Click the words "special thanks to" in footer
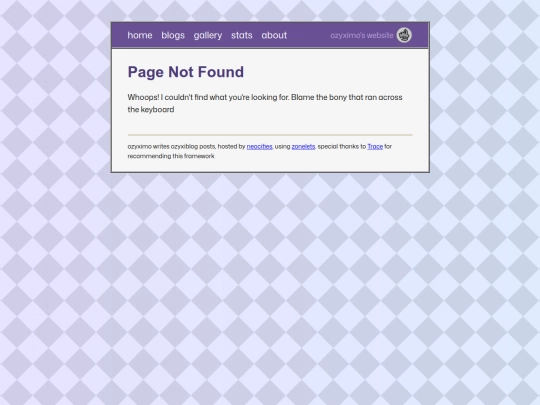Image resolution: width=540 pixels, height=405 pixels. pyautogui.click(x=342, y=146)
